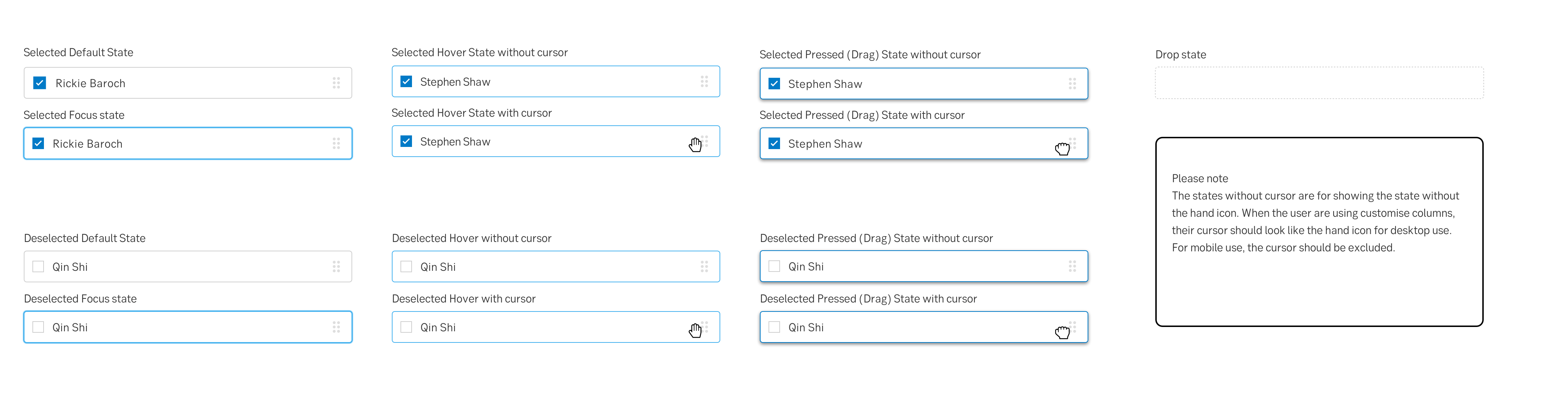The image size is (1568, 417).
Task: Uncheck Stephen Shaw in Selected Hover without cursor
Action: pyautogui.click(x=407, y=82)
